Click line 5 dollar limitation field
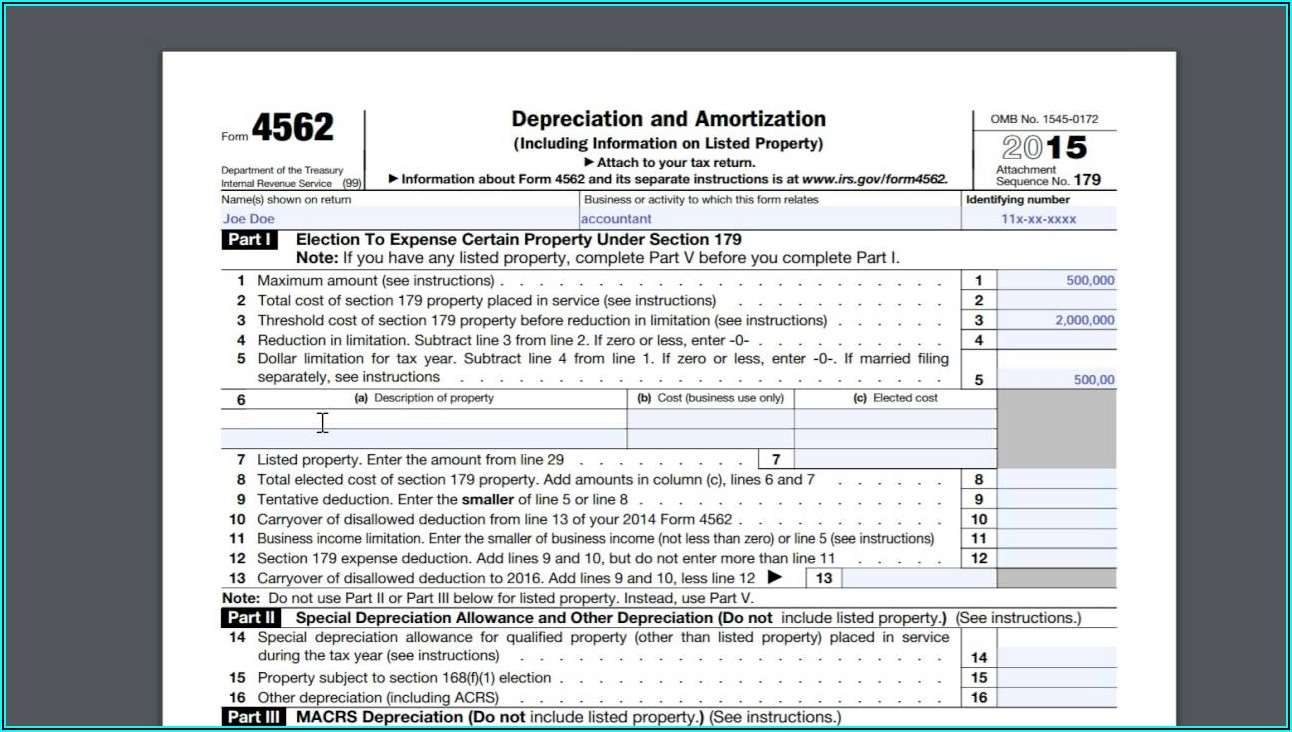This screenshot has height=732, width=1292. click(x=1057, y=379)
